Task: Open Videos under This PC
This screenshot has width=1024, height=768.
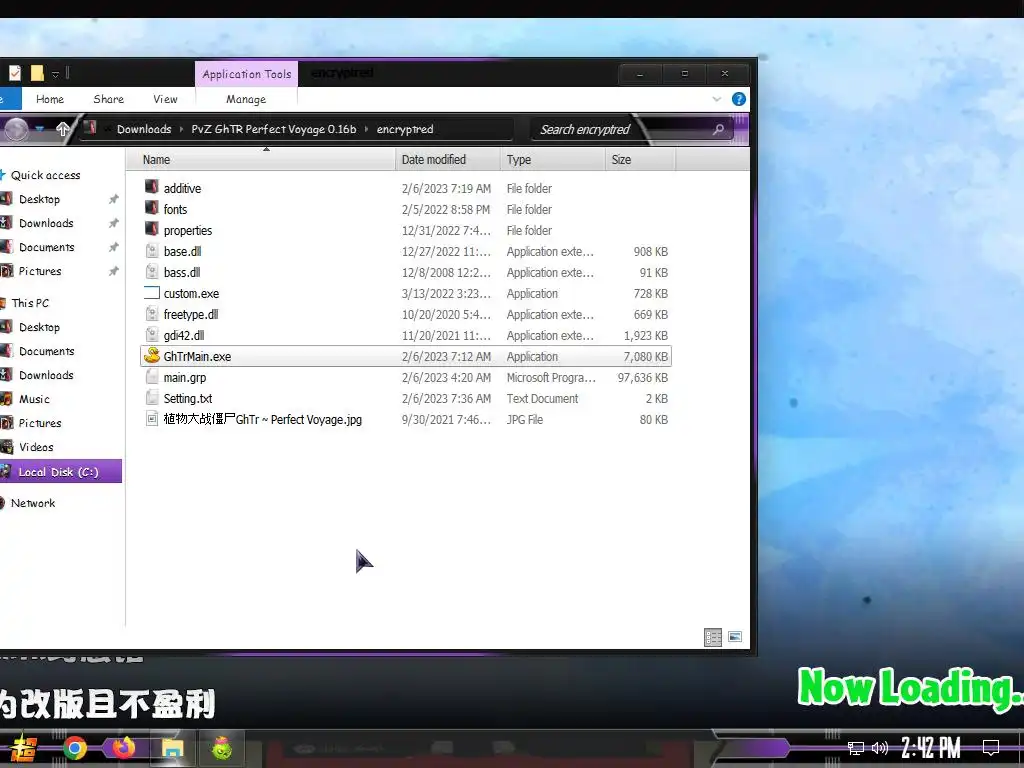Action: [x=36, y=447]
